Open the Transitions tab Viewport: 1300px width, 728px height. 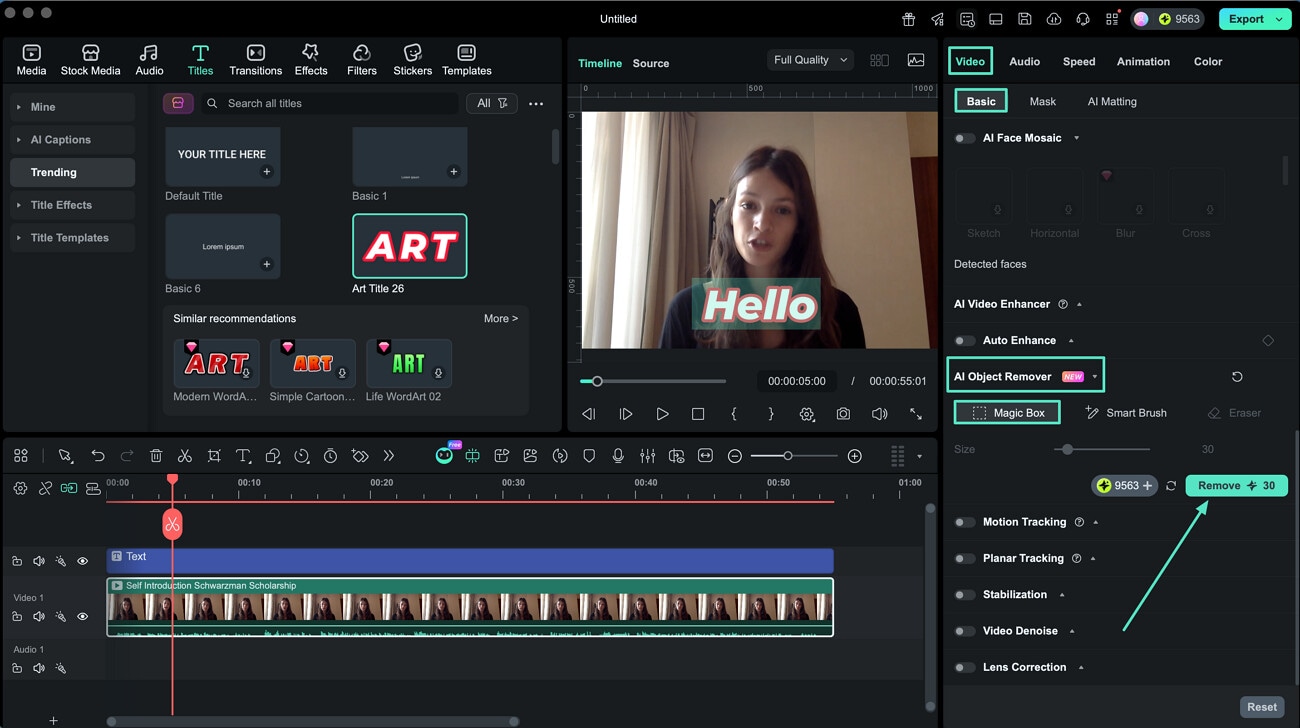point(255,58)
